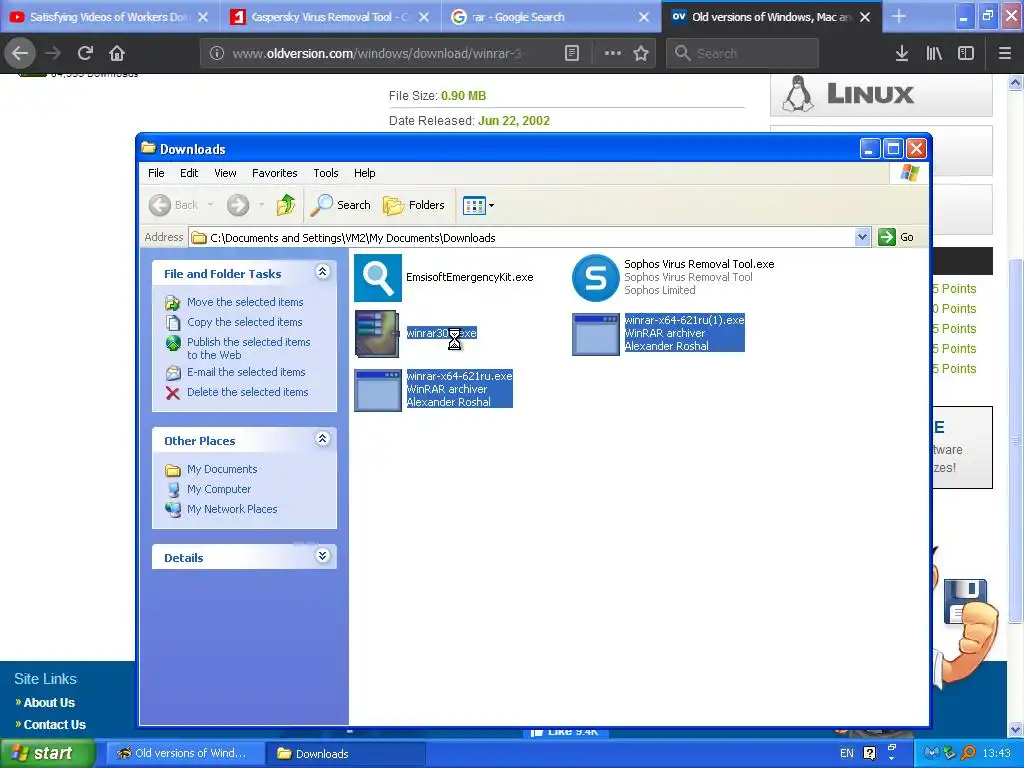The image size is (1024, 768).
Task: Show Firefox sidebars icon
Action: point(966,53)
